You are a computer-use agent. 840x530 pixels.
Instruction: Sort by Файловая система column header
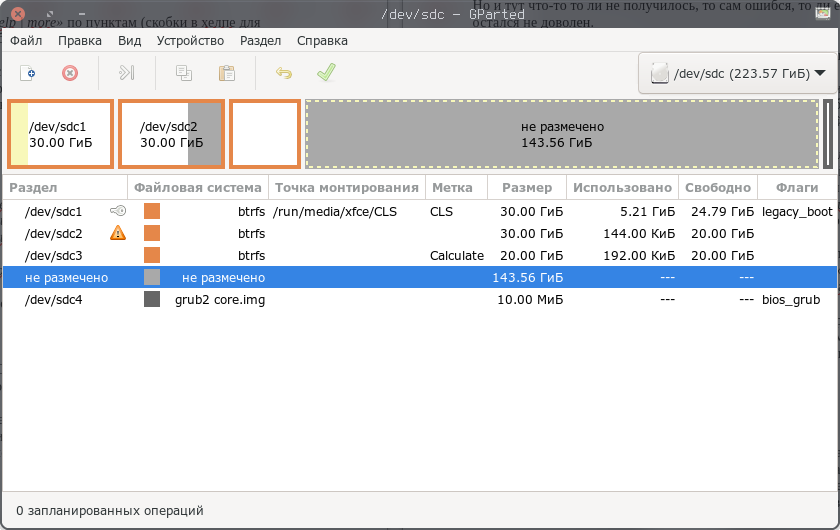(198, 188)
